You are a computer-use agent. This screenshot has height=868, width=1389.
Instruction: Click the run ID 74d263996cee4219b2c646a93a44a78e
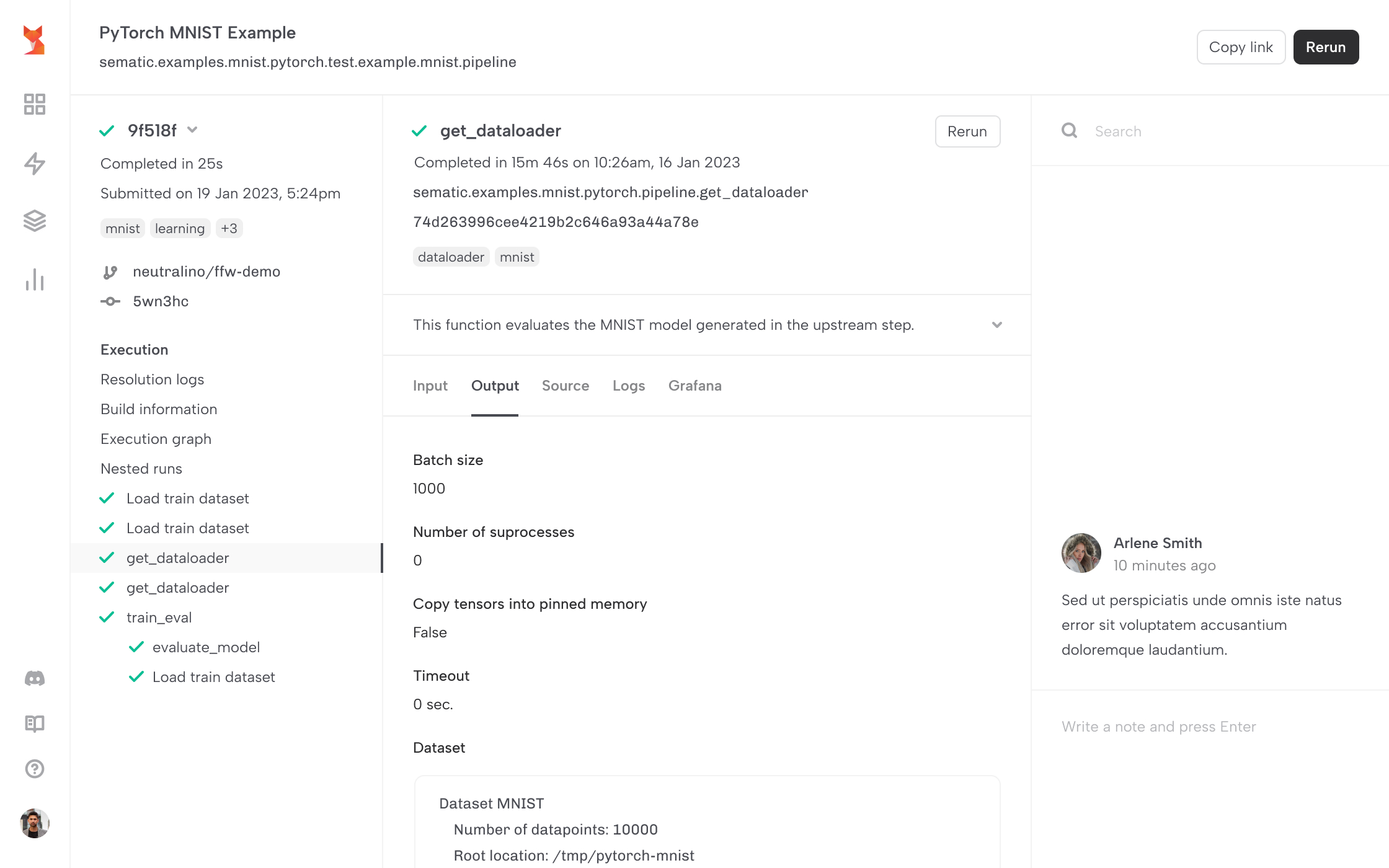point(556,222)
